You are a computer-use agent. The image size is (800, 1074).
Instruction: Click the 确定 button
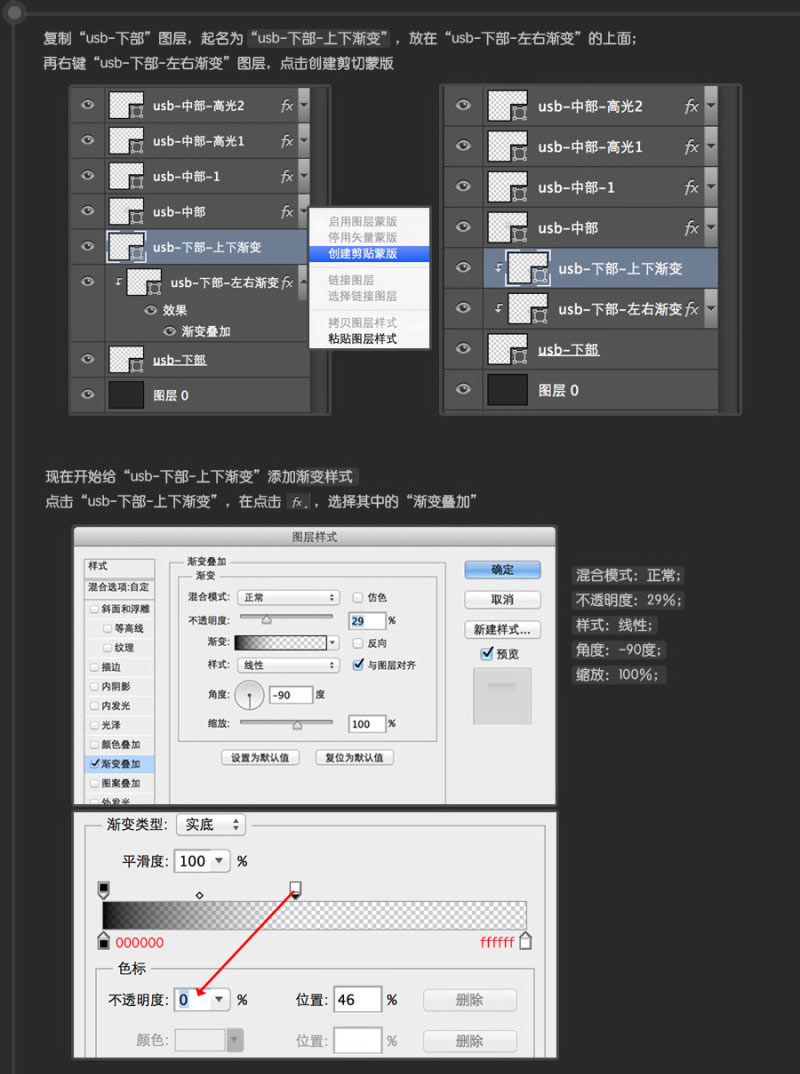[x=502, y=568]
